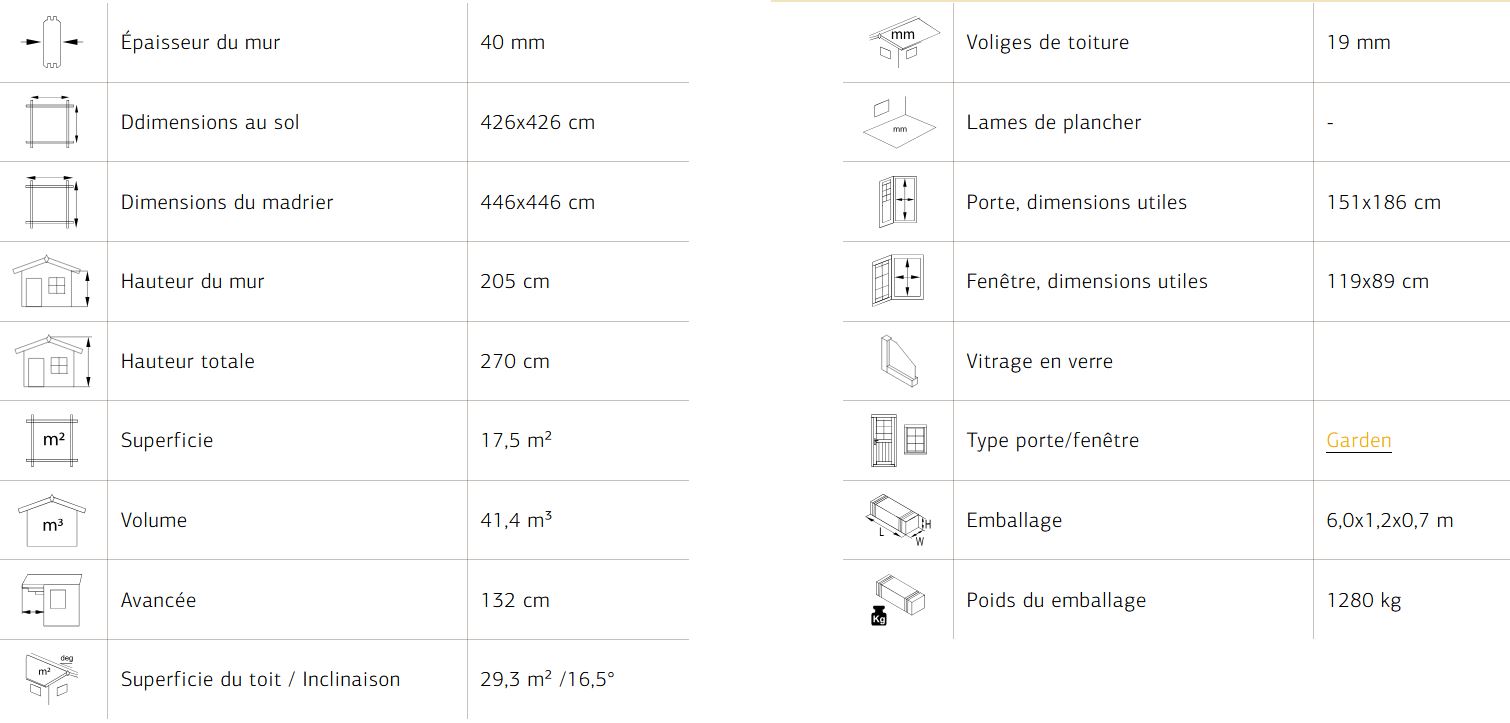
Task: Click the 'Dimensions du madrier' label
Action: pyautogui.click(x=227, y=202)
